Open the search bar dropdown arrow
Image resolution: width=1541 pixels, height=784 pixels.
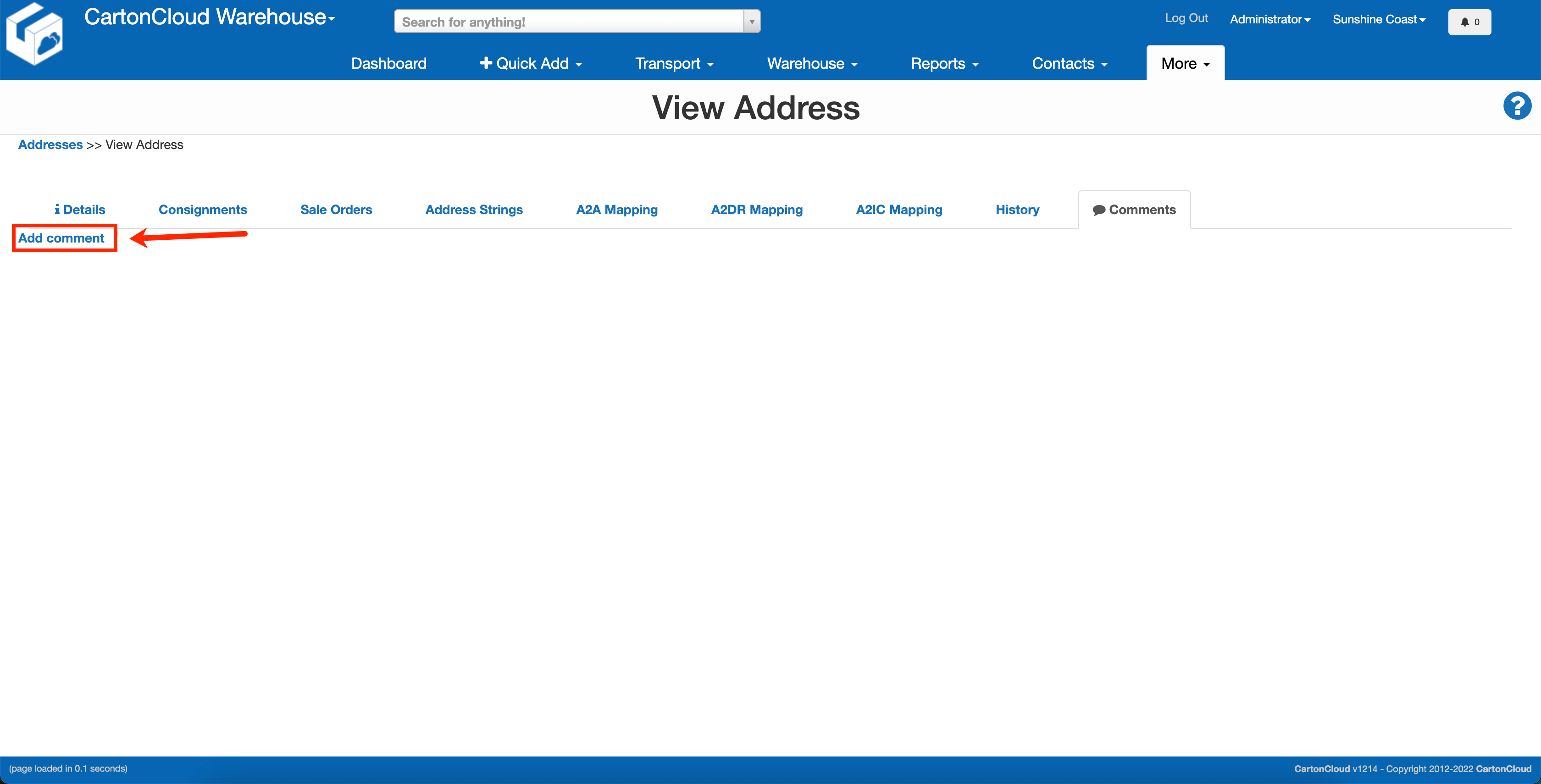(x=752, y=21)
